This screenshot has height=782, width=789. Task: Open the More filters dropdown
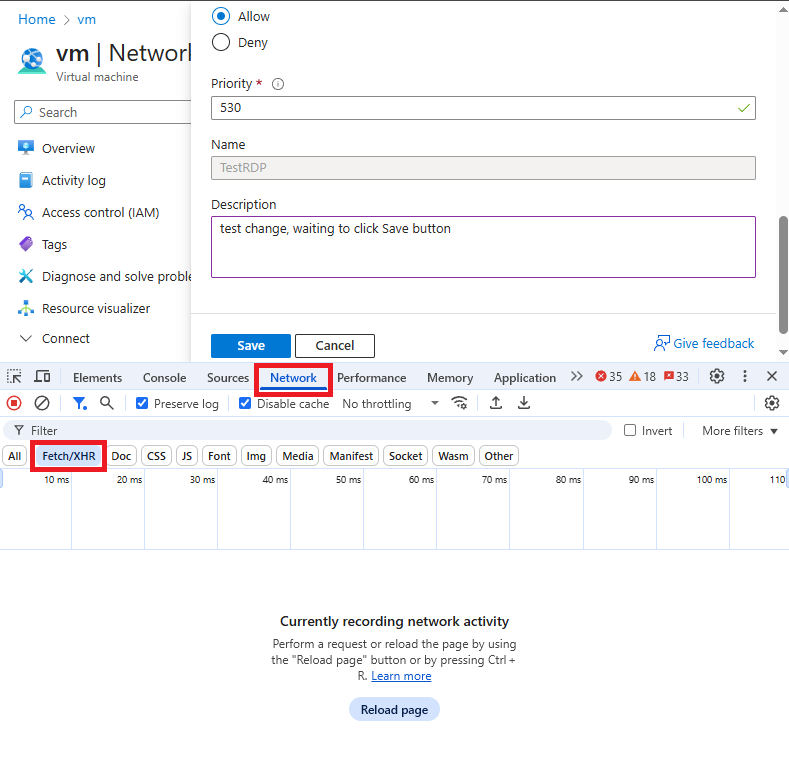740,431
